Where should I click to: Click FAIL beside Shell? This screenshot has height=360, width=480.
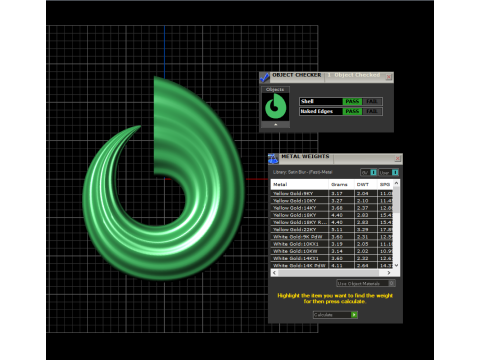pos(372,101)
